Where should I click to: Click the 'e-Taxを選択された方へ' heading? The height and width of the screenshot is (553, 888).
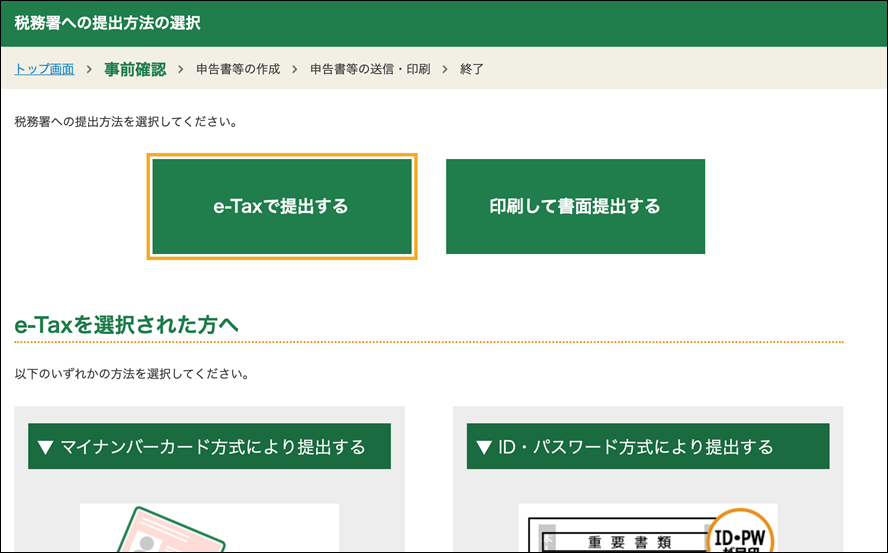click(126, 325)
